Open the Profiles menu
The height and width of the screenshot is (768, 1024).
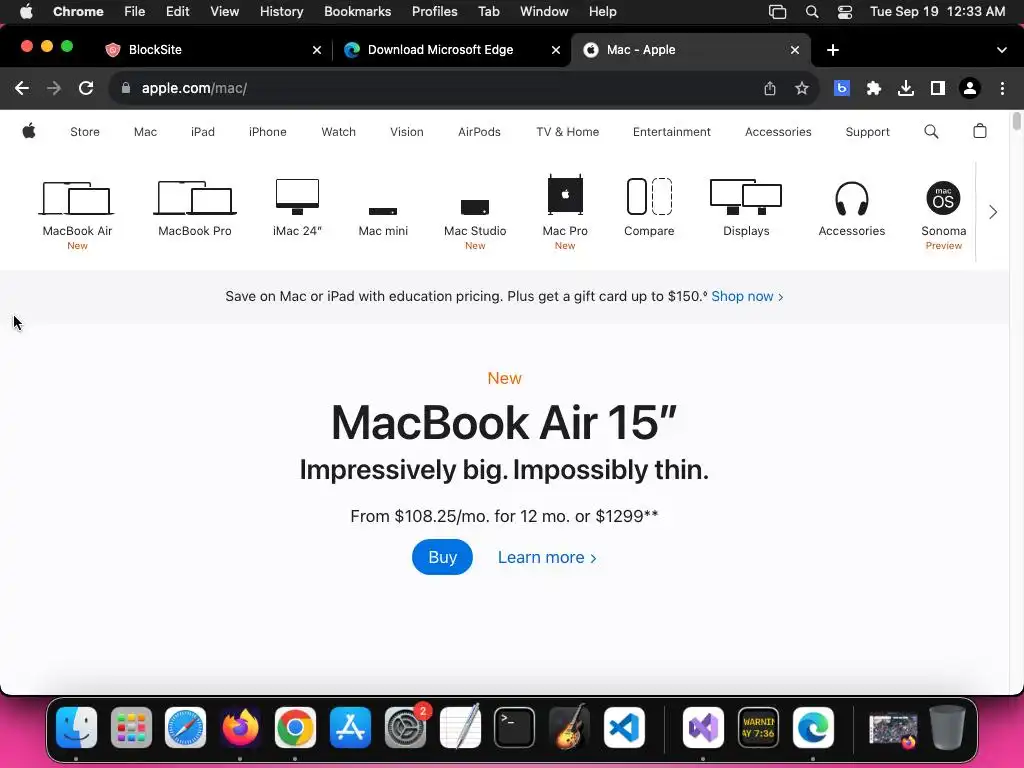434,11
